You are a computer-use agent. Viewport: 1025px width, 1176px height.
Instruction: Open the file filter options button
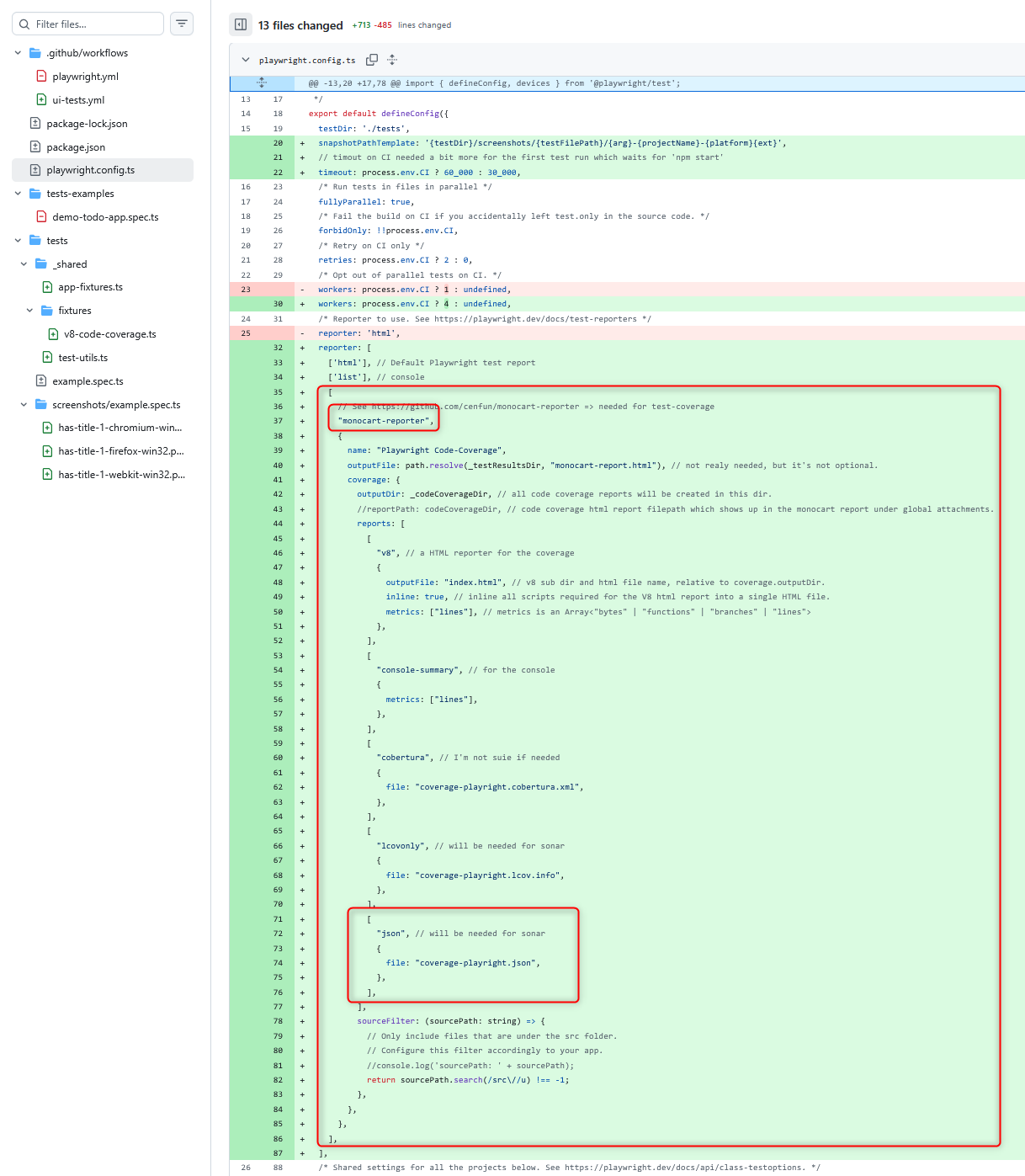(x=182, y=24)
